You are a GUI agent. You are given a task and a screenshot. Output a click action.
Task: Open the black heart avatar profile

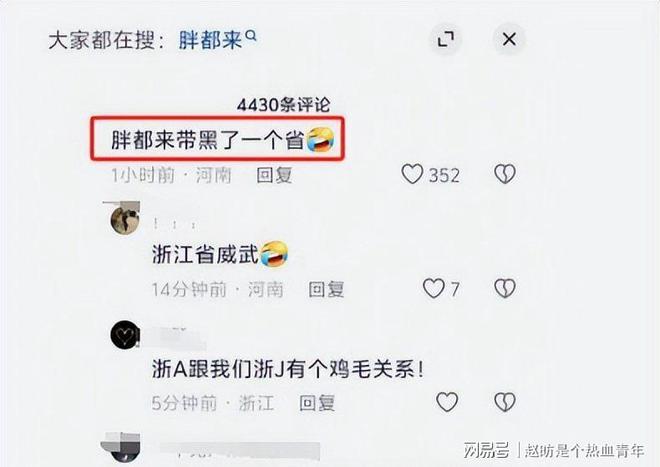[125, 335]
